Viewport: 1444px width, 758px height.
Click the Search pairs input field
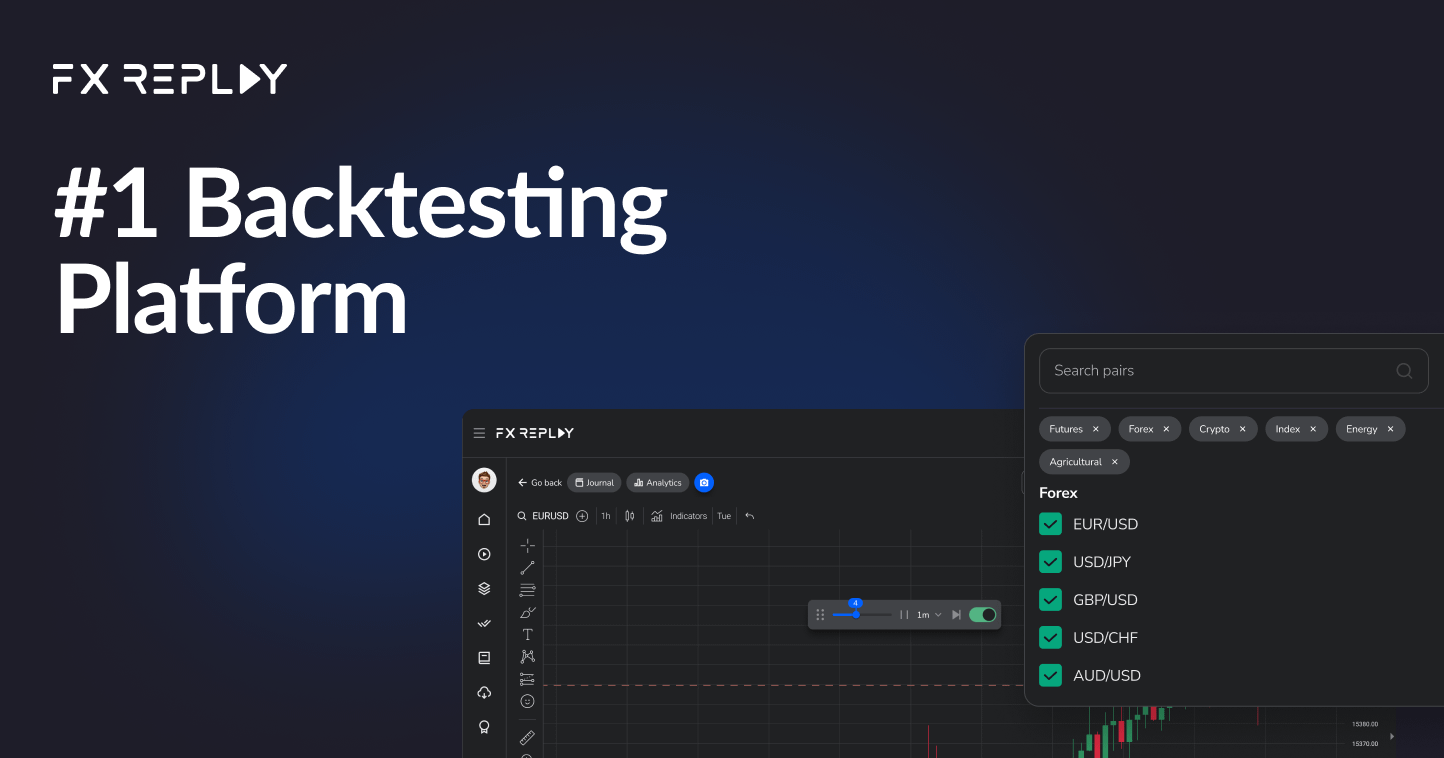click(1220, 371)
